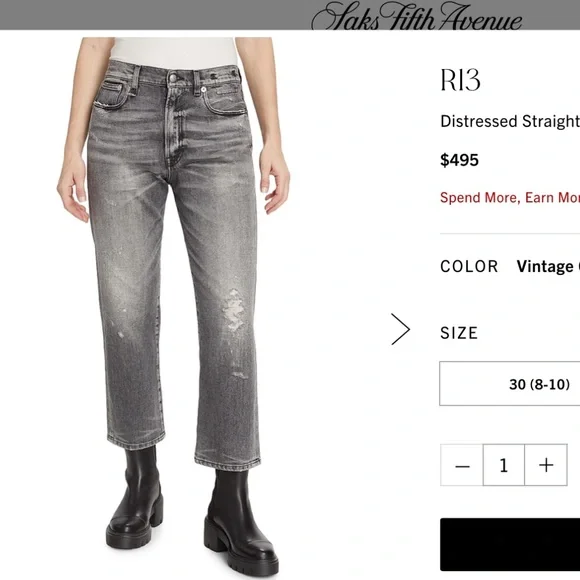The height and width of the screenshot is (580, 580).
Task: Click the jeans waistband button in photo
Action: point(173,78)
